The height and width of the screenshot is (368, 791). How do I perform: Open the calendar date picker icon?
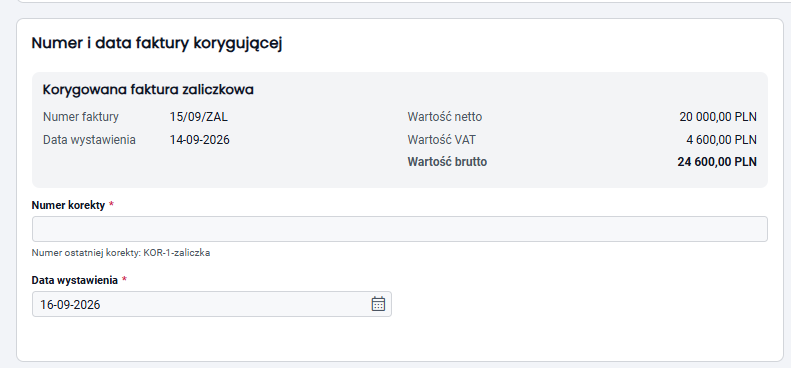click(x=378, y=304)
